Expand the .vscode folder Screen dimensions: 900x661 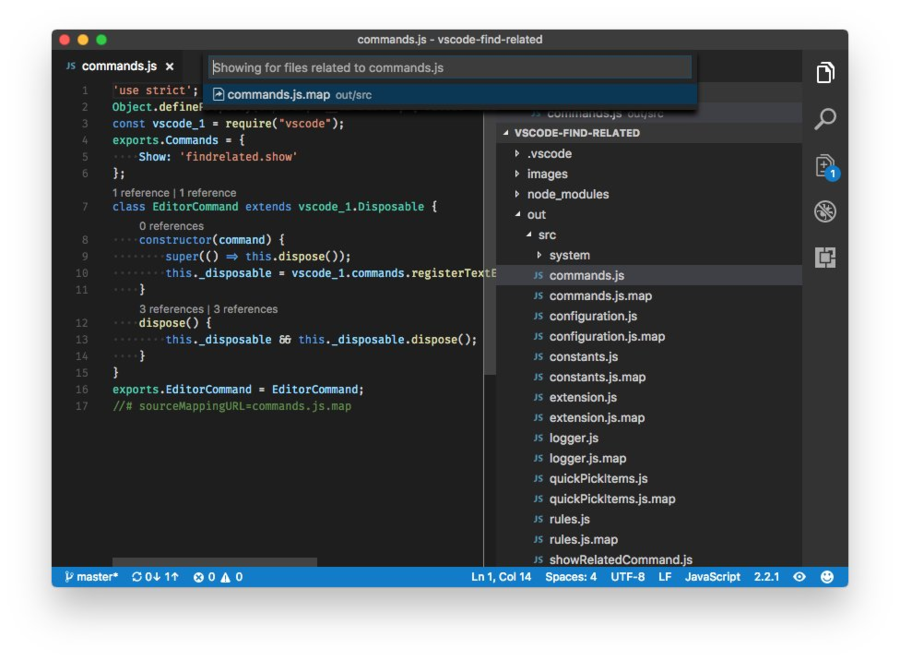click(x=549, y=154)
